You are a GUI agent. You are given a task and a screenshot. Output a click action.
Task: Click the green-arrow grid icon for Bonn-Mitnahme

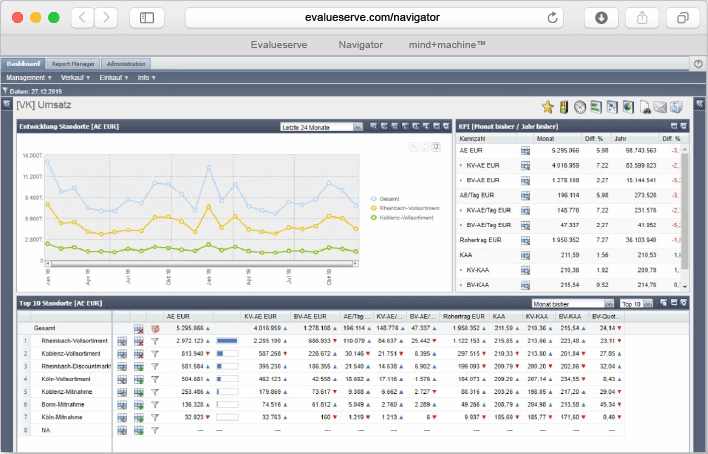[x=139, y=405]
